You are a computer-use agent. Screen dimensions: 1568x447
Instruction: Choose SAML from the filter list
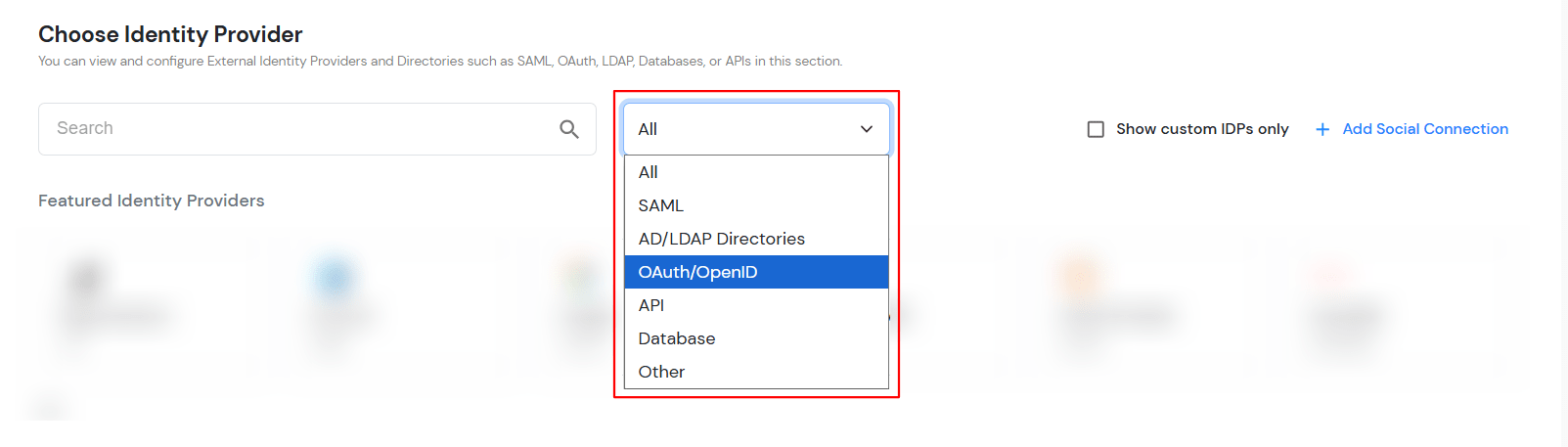click(756, 205)
